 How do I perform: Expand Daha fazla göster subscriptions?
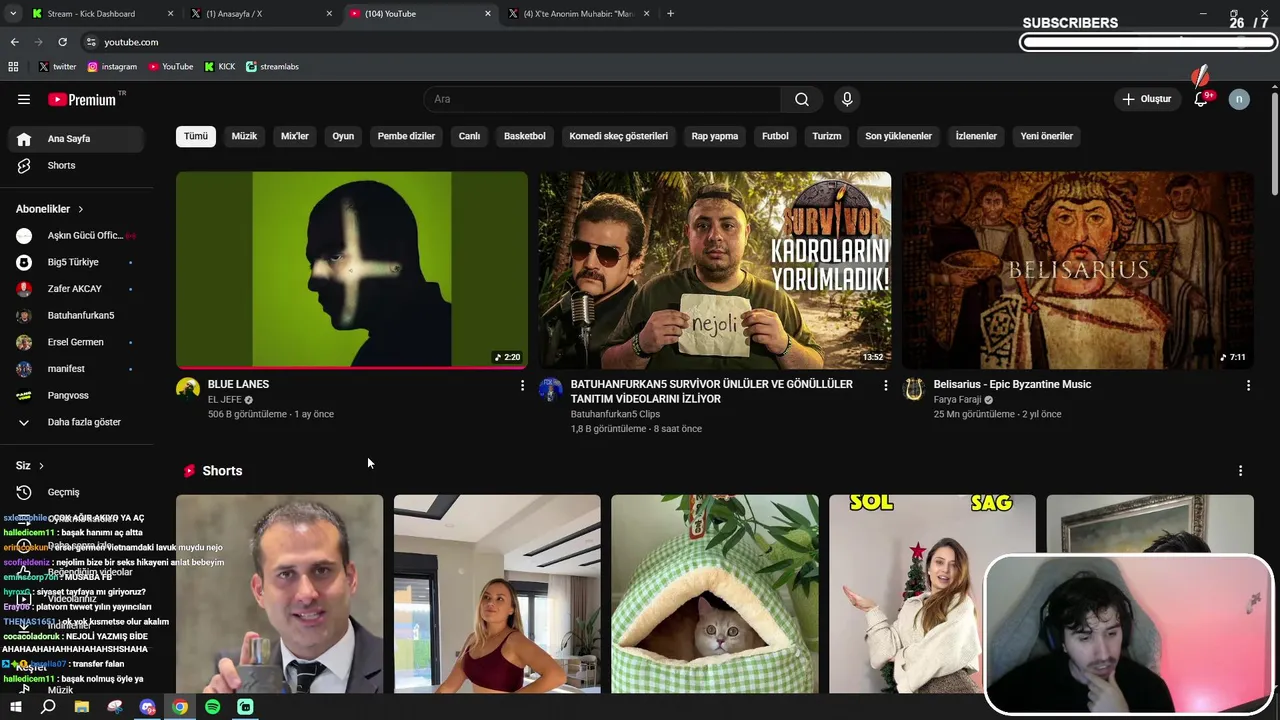(x=76, y=422)
